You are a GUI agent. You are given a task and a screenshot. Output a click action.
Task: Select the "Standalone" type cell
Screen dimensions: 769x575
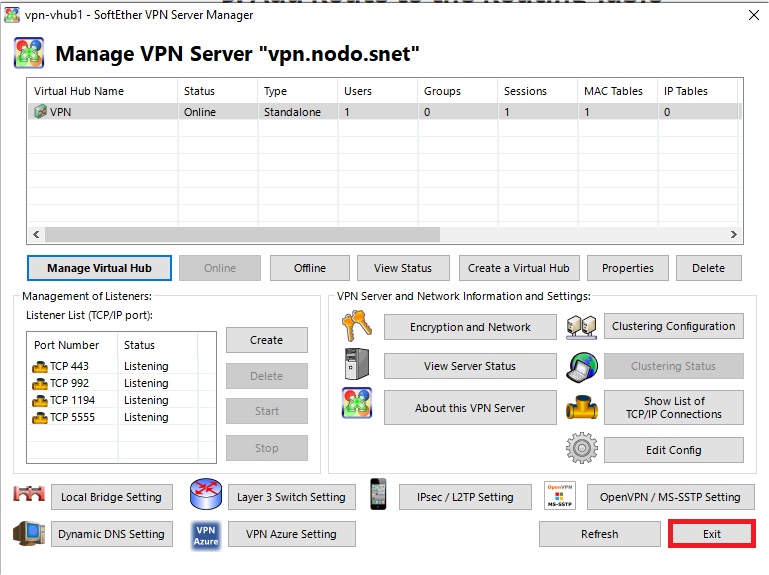pos(292,112)
